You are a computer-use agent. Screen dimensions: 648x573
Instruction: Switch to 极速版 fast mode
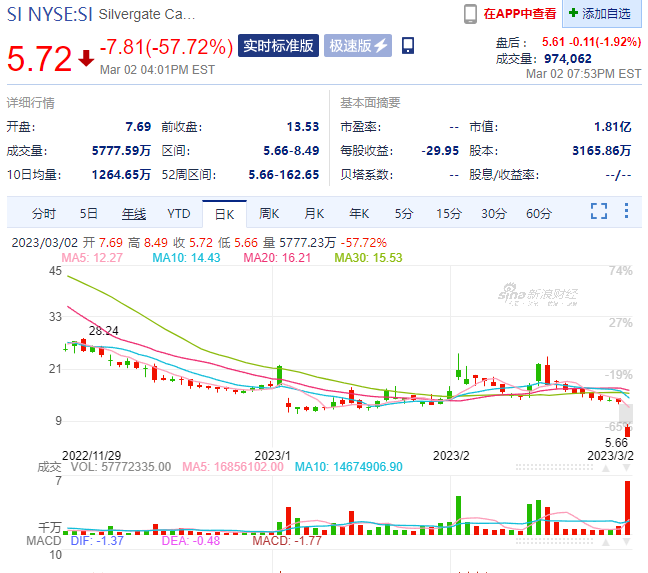point(357,45)
